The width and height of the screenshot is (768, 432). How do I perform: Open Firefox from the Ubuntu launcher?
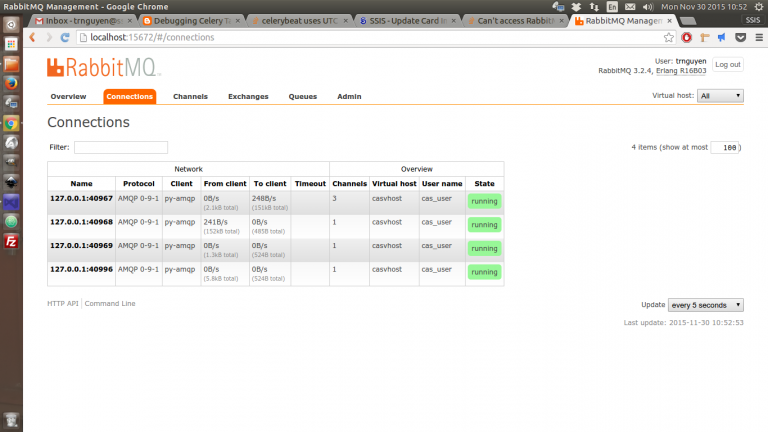pos(11,83)
